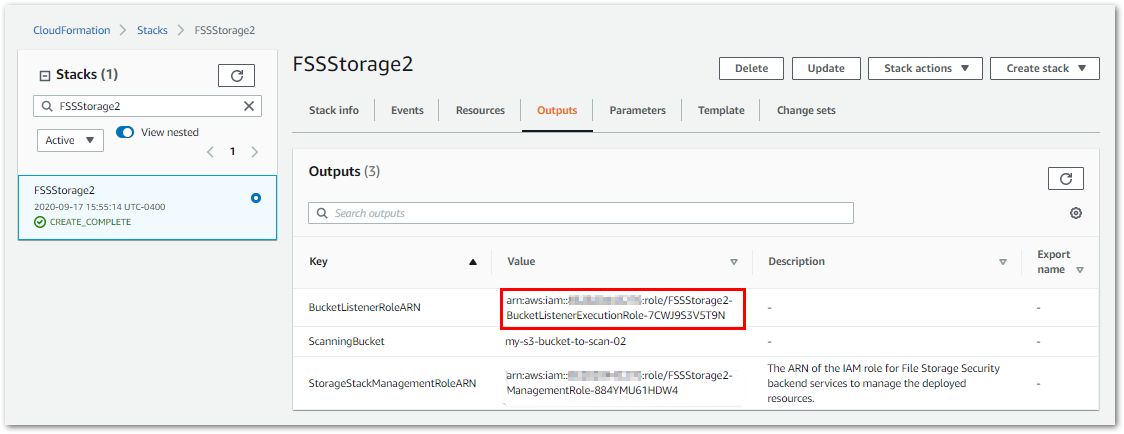Clear the FSSStorage2 stack search text
1124x434 pixels.
pyautogui.click(x=249, y=106)
